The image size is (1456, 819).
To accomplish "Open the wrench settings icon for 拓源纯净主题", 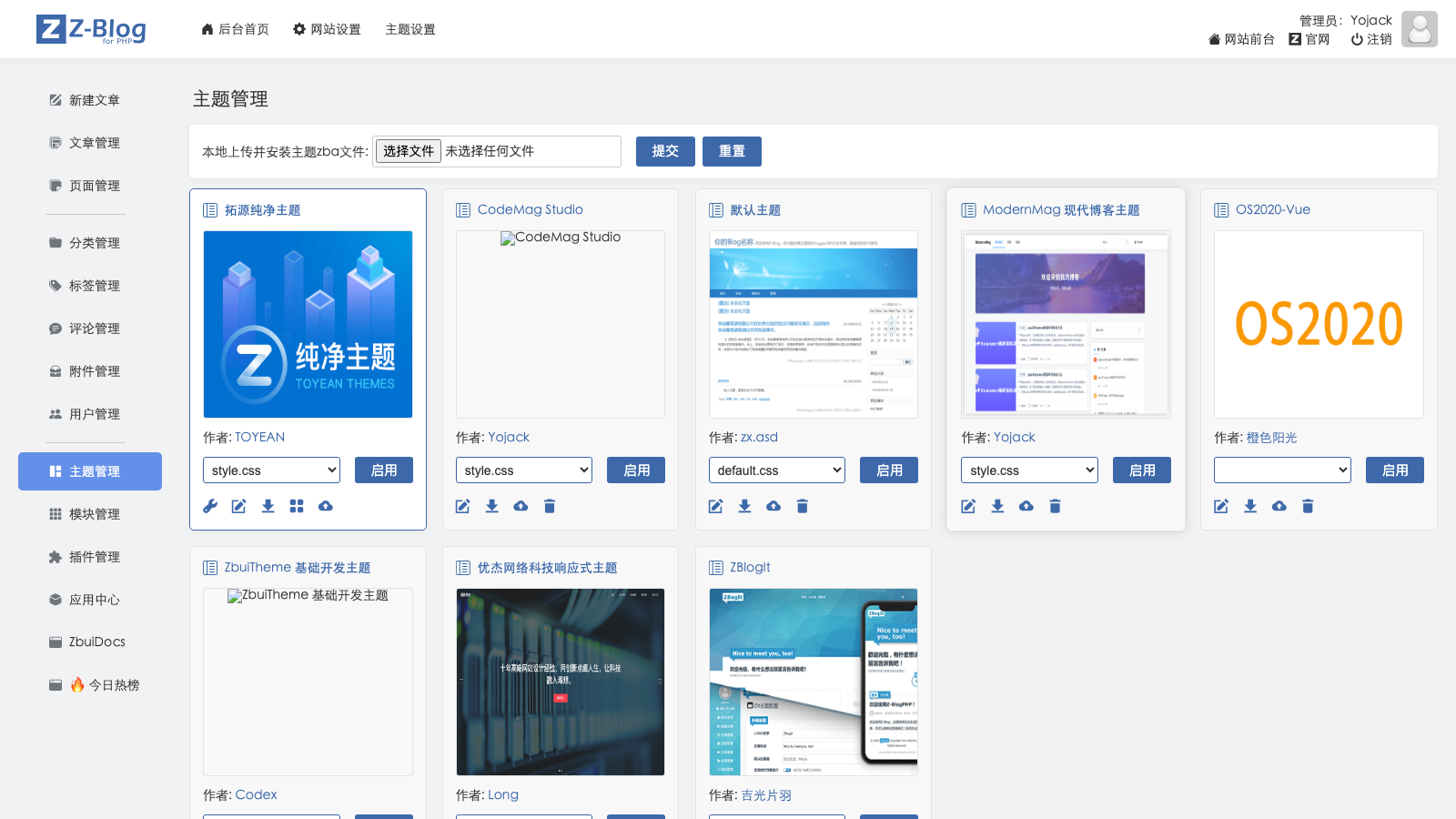I will pyautogui.click(x=210, y=506).
